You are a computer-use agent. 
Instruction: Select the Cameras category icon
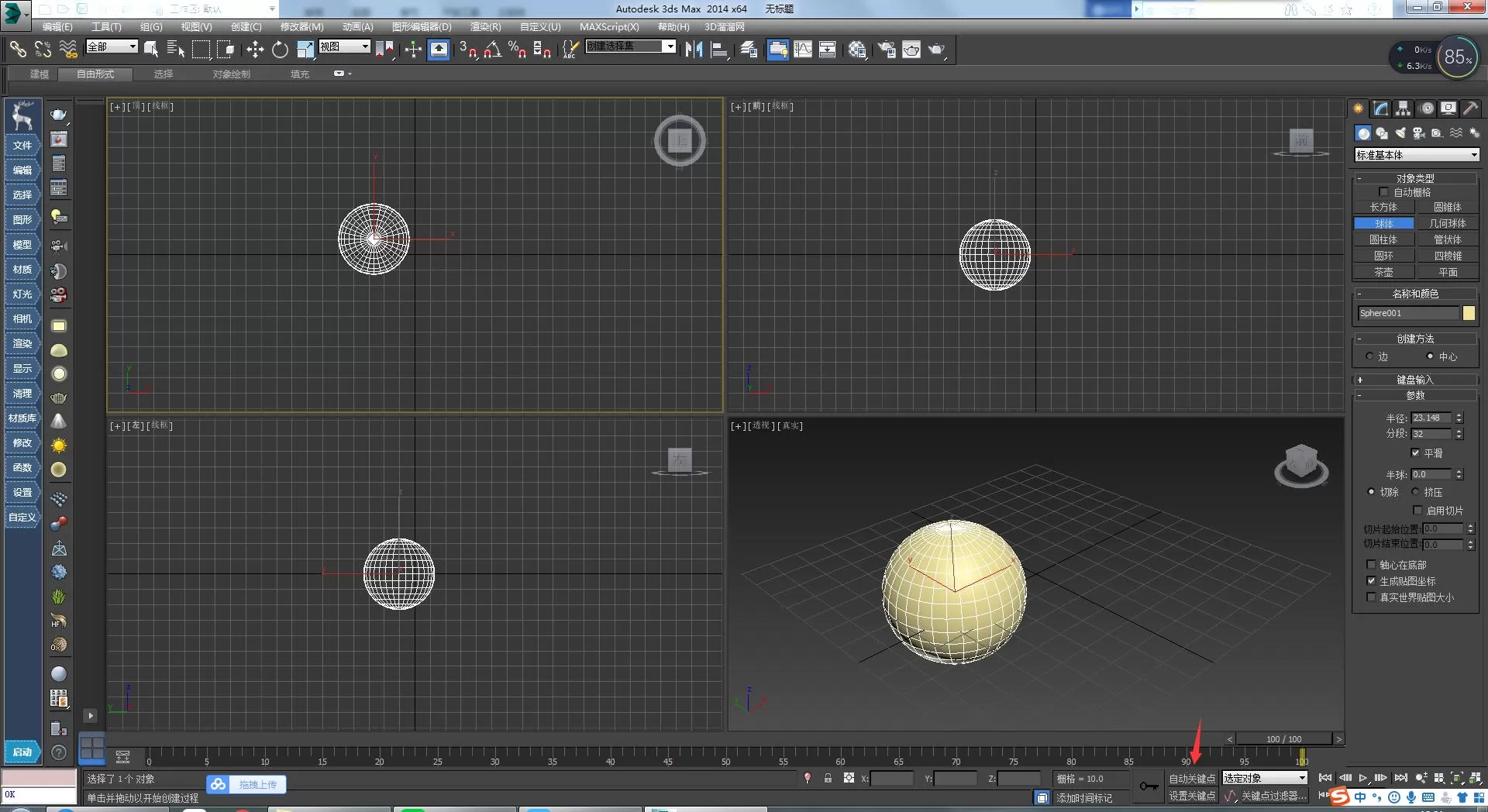tap(1418, 133)
